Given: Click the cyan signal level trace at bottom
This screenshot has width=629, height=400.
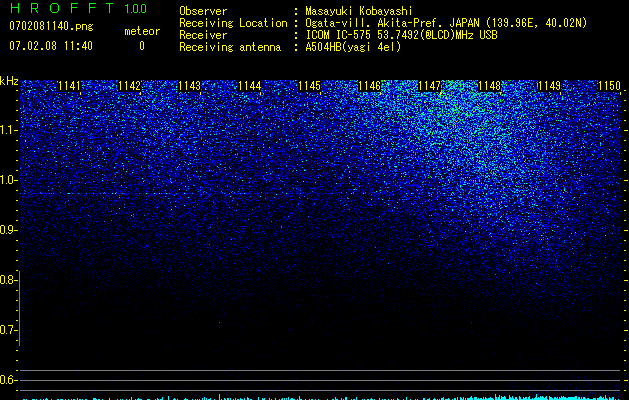Looking at the screenshot, I should (321, 397).
